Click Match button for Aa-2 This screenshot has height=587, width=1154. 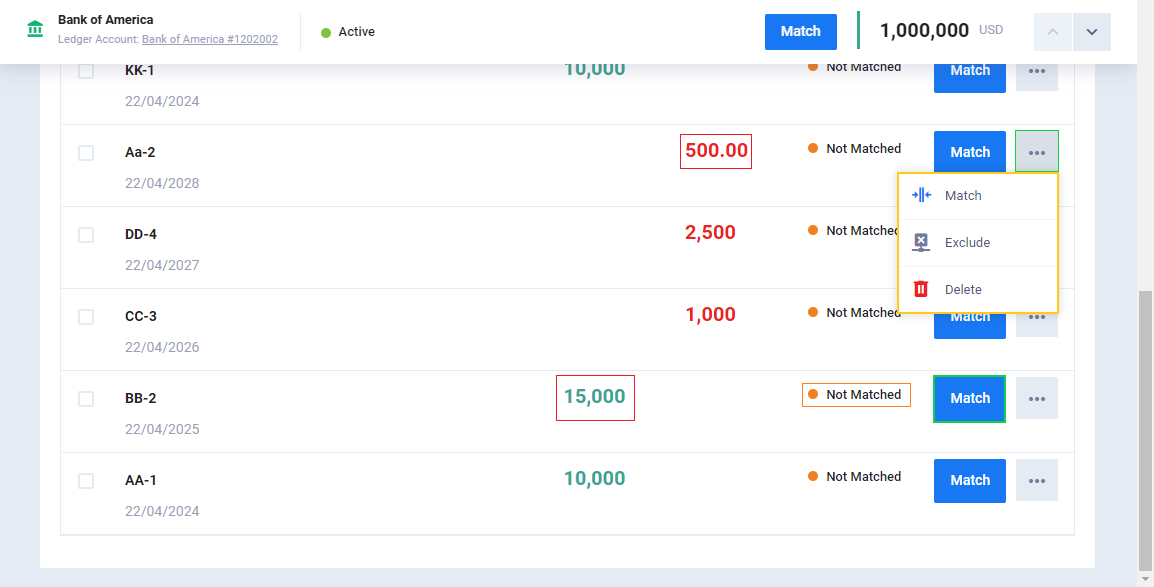pos(969,152)
